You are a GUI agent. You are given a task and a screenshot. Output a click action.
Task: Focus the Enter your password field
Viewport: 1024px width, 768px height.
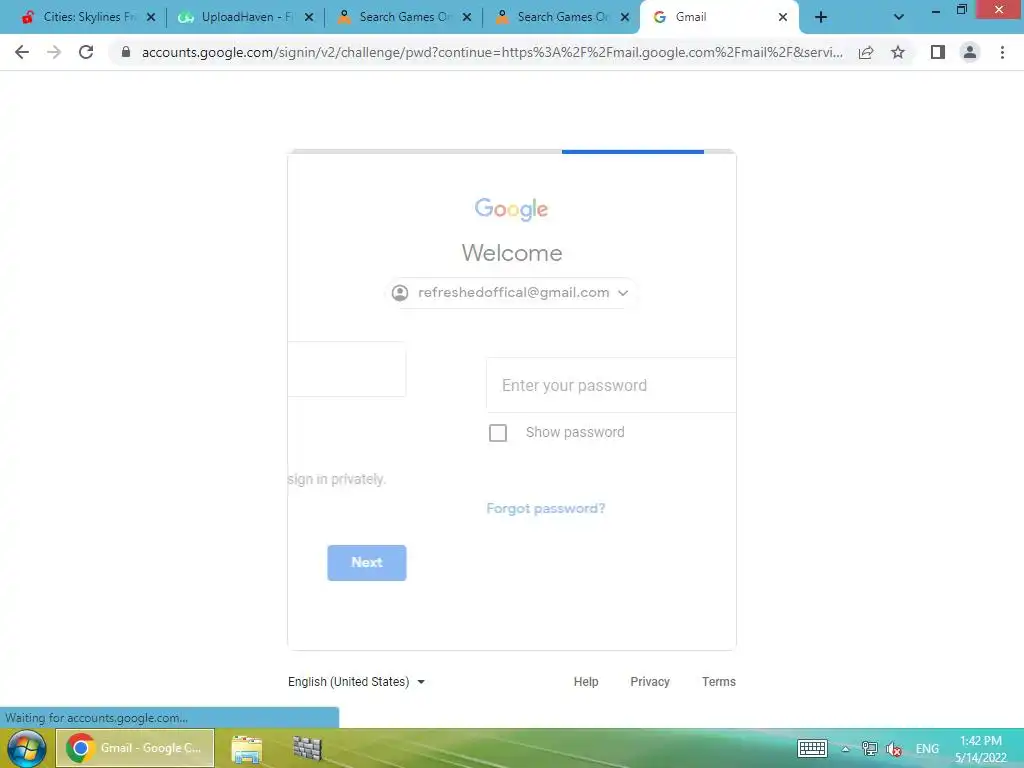(x=611, y=385)
